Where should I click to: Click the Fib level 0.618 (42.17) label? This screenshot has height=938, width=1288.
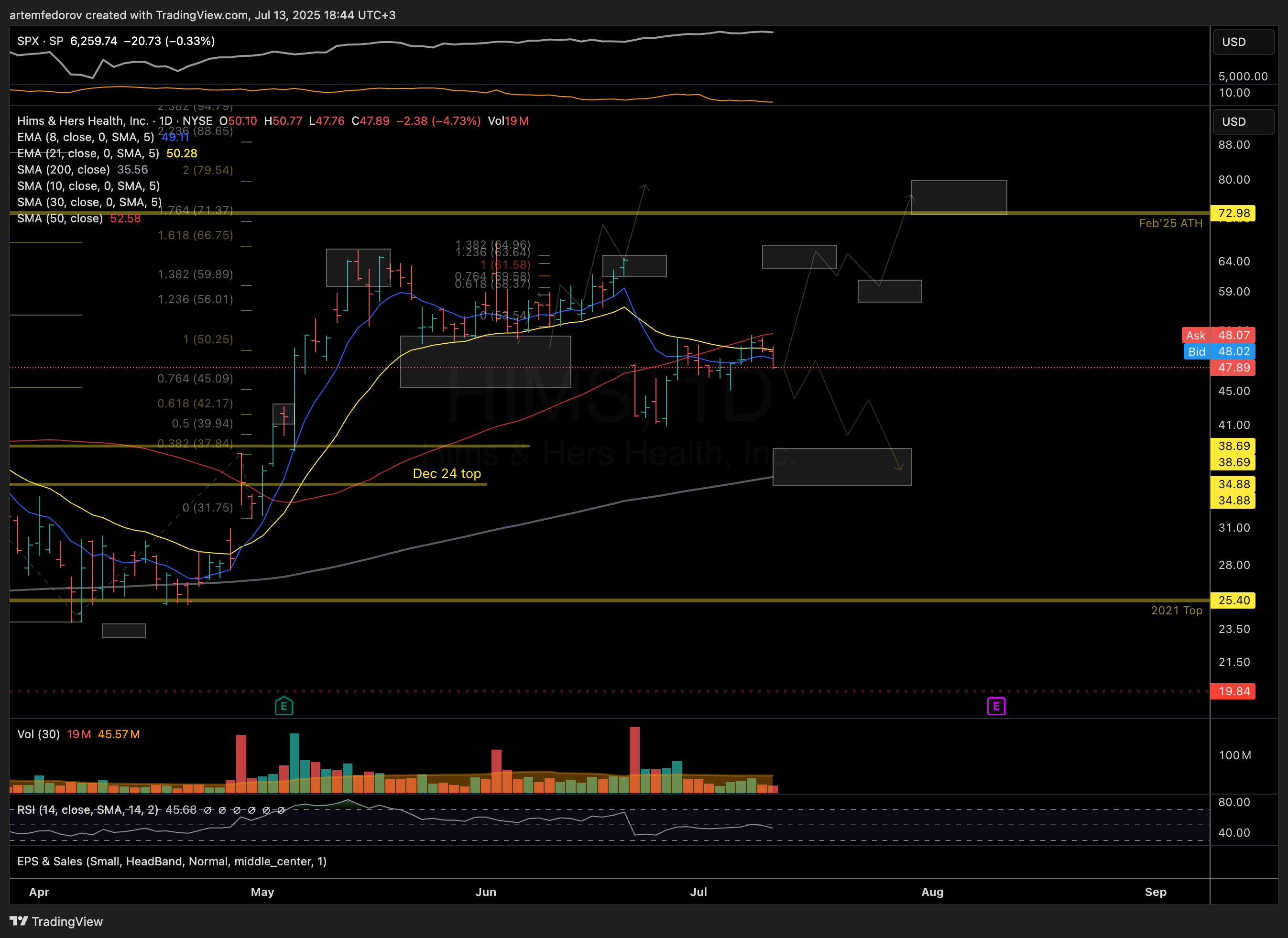[x=196, y=404]
